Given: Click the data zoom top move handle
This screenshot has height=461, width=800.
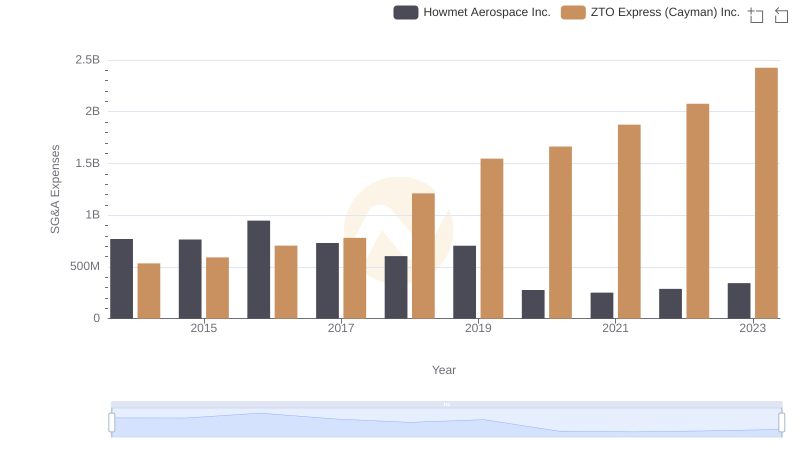Looking at the screenshot, I should pos(446,404).
